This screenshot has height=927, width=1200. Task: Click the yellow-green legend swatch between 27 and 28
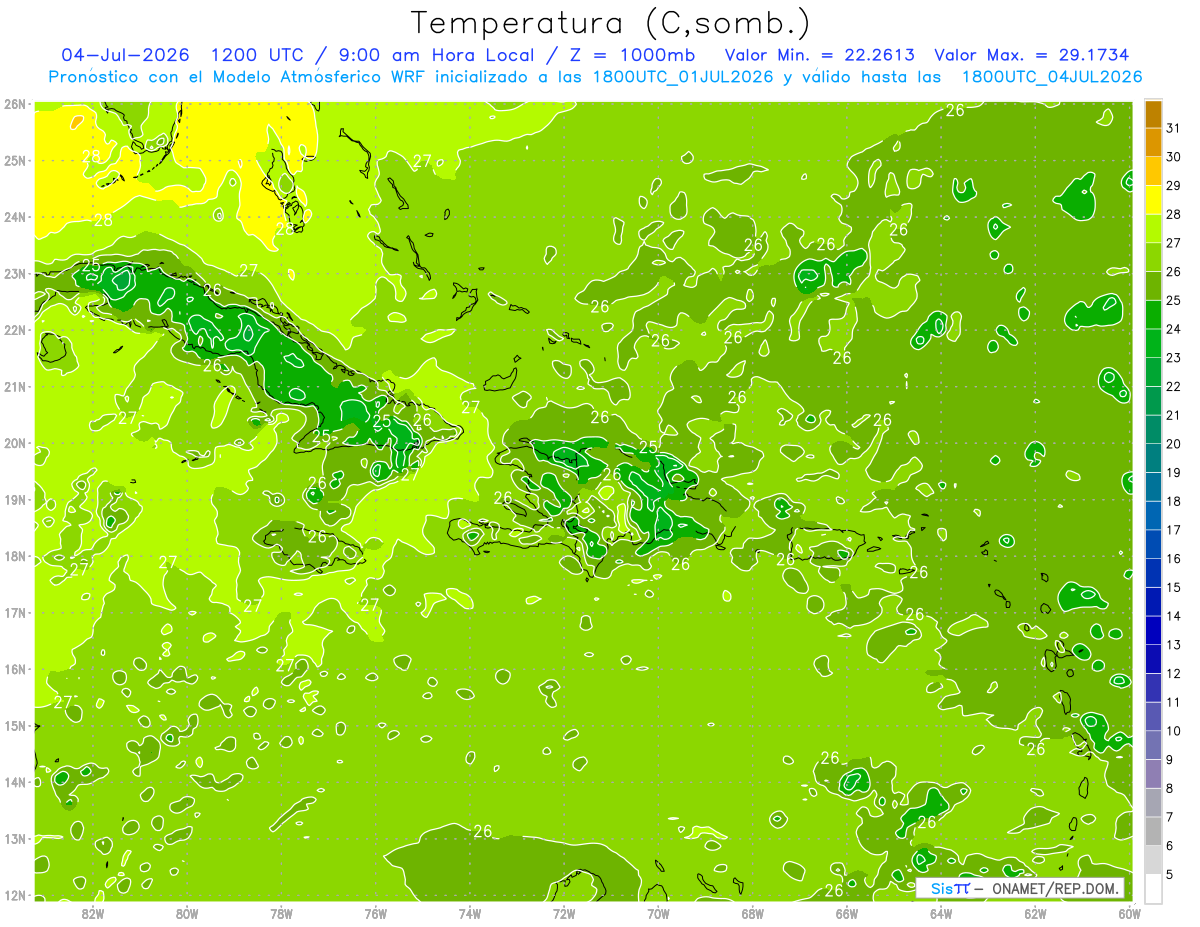pyautogui.click(x=1154, y=229)
